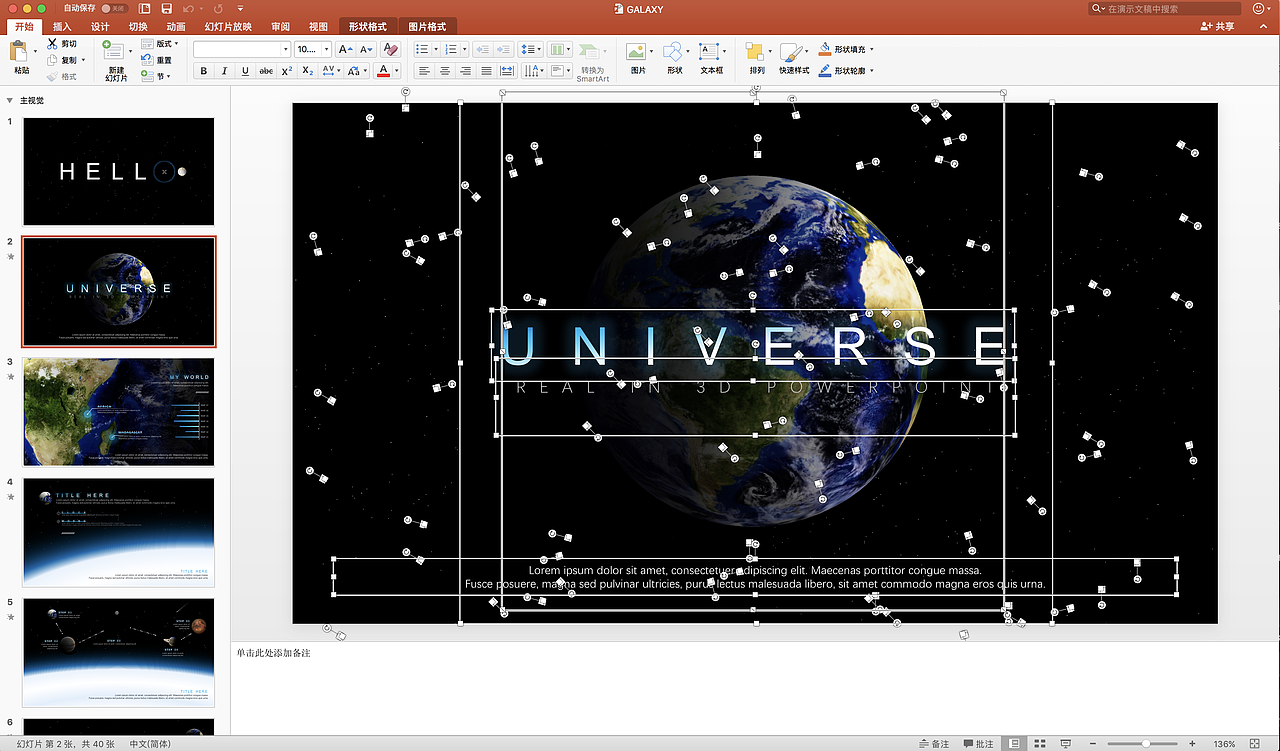Viewport: 1280px width, 751px height.
Task: Toggle Bold formatting
Action: [204, 71]
